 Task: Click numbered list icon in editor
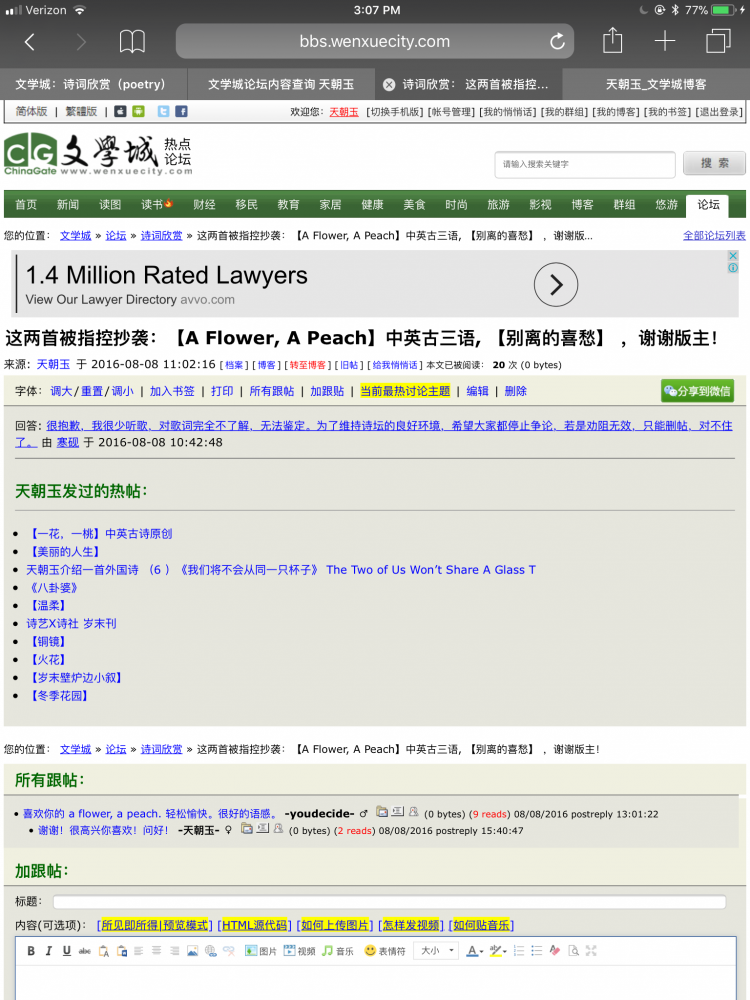pos(518,951)
